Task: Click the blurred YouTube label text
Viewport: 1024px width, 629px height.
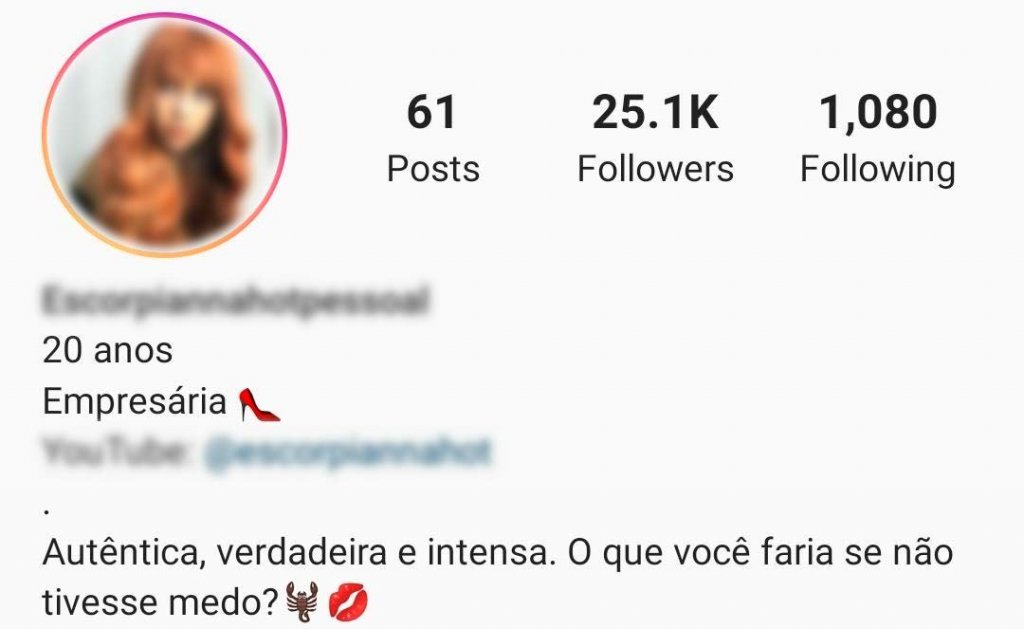Action: [115, 451]
